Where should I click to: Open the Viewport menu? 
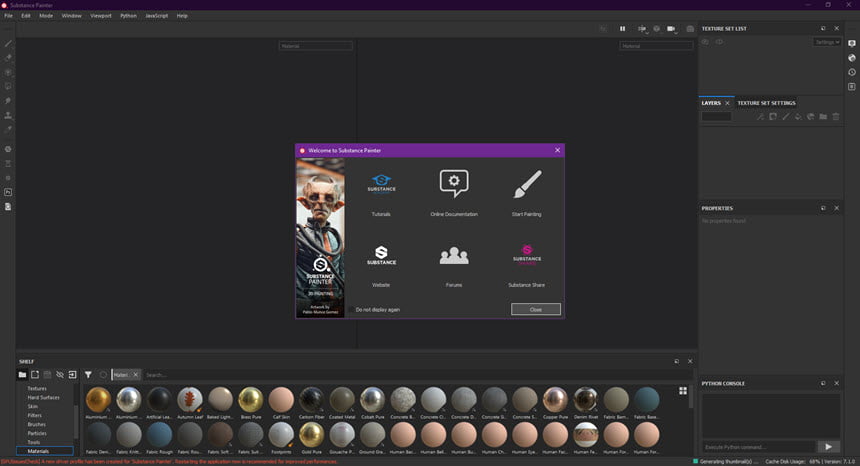tap(101, 16)
